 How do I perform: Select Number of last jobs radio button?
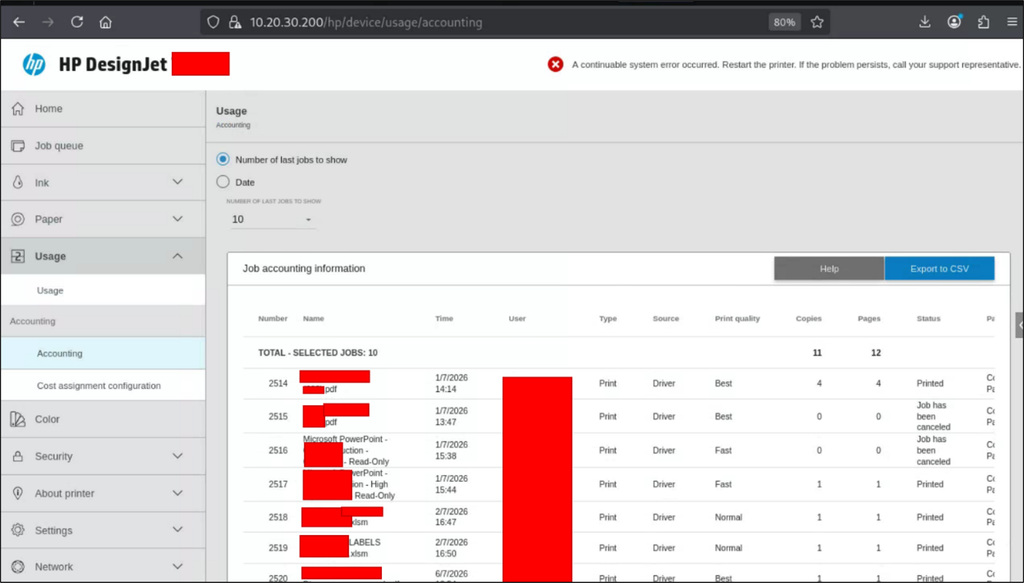pyautogui.click(x=223, y=159)
